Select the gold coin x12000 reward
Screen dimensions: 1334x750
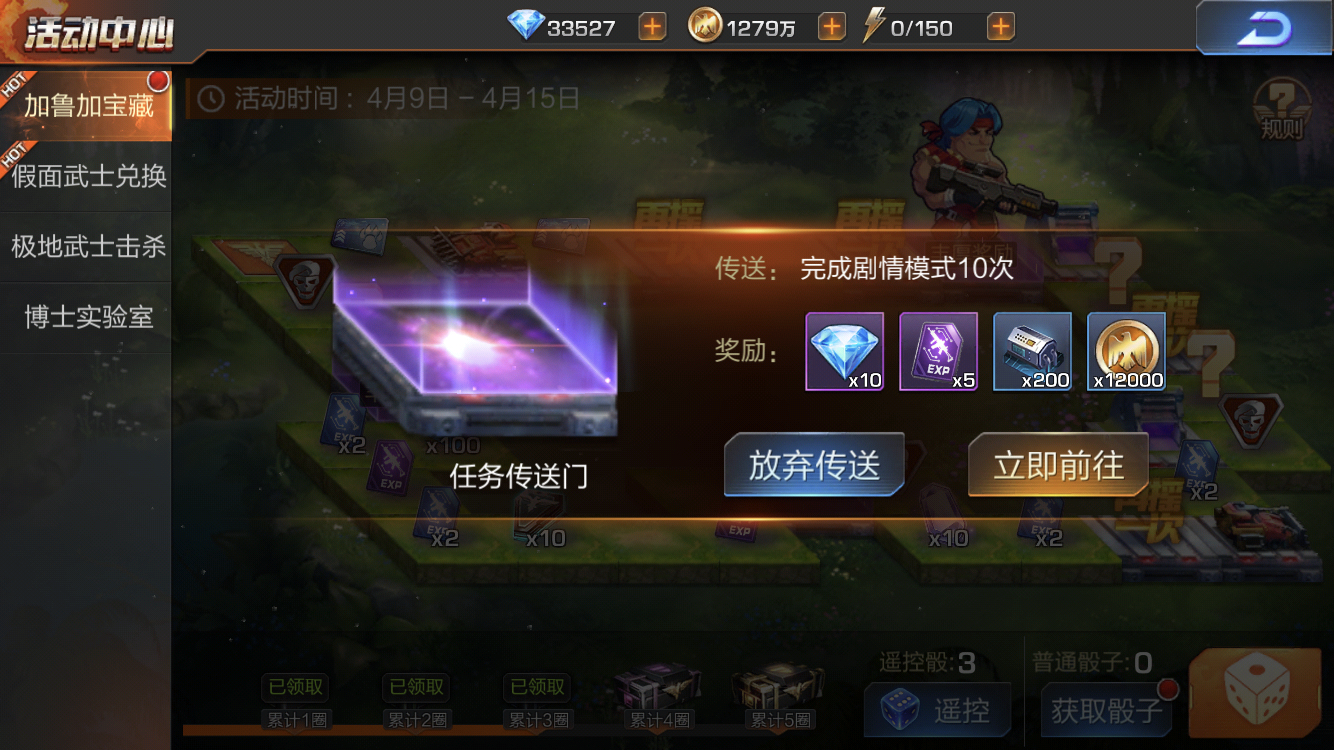(x=1126, y=351)
